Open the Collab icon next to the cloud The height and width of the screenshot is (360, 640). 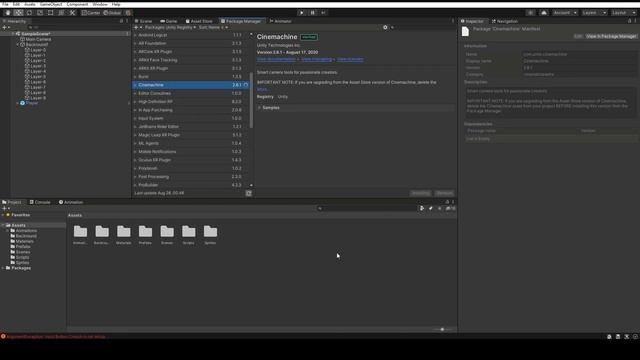(x=530, y=13)
